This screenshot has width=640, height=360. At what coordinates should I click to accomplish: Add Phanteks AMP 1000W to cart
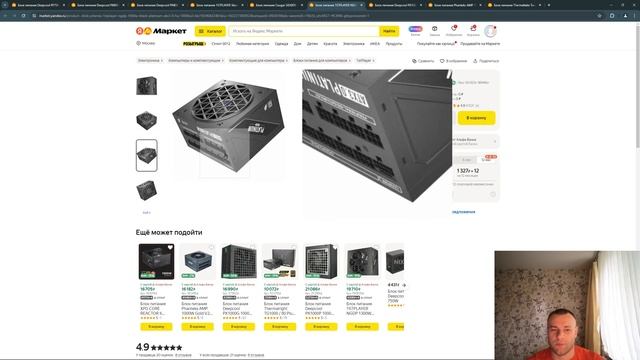pos(198,327)
